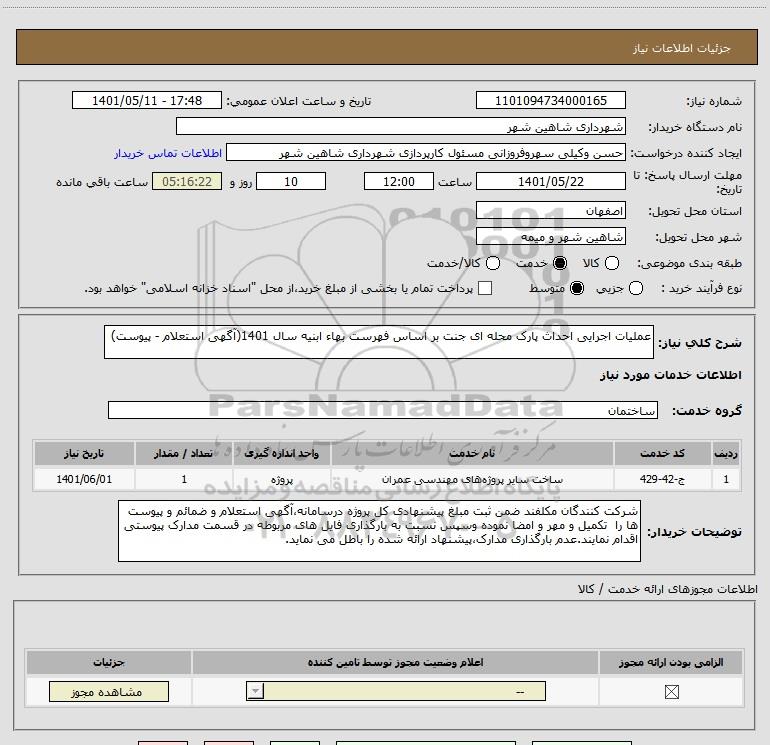The height and width of the screenshot is (745, 770).
Task: Click service code cell ج-42-429
Action: pos(662,479)
